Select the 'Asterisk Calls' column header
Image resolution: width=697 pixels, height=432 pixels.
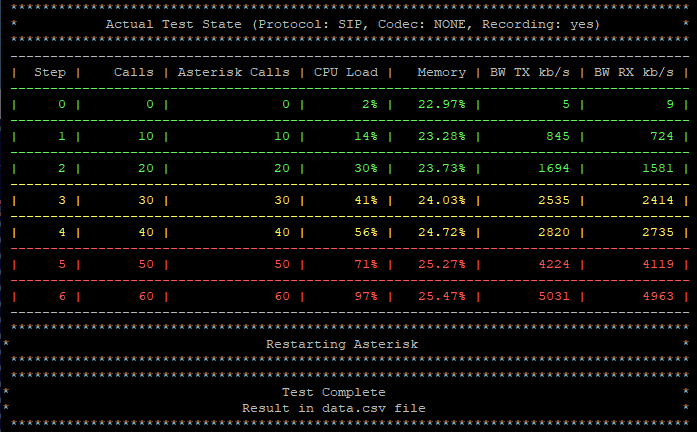[x=233, y=72]
